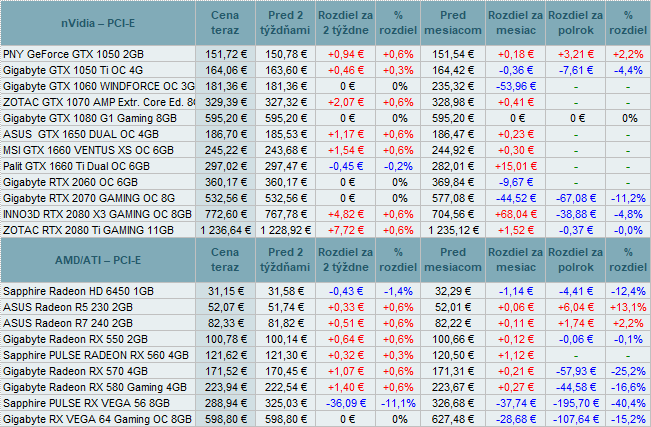Select the +4,82 € two-week difference cell
The width and height of the screenshot is (651, 427).
coord(346,214)
